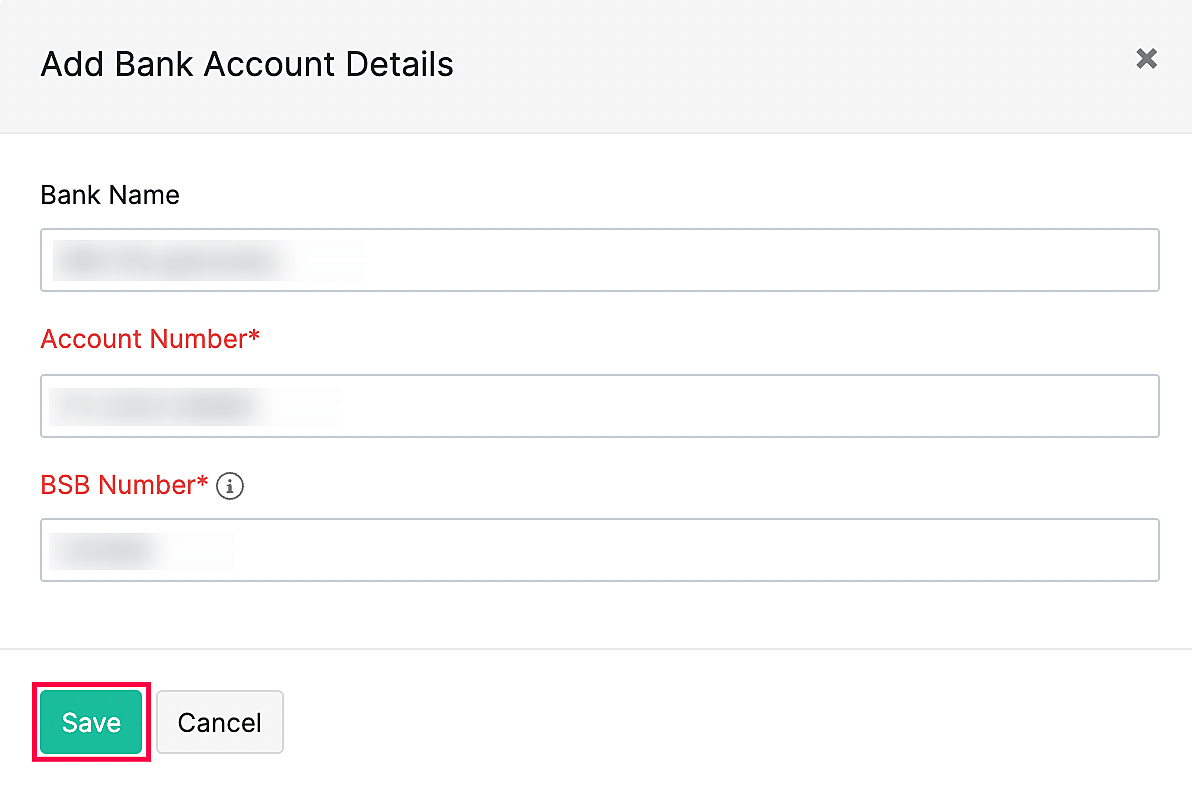
Task: Click the Account Number field label
Action: coord(150,339)
